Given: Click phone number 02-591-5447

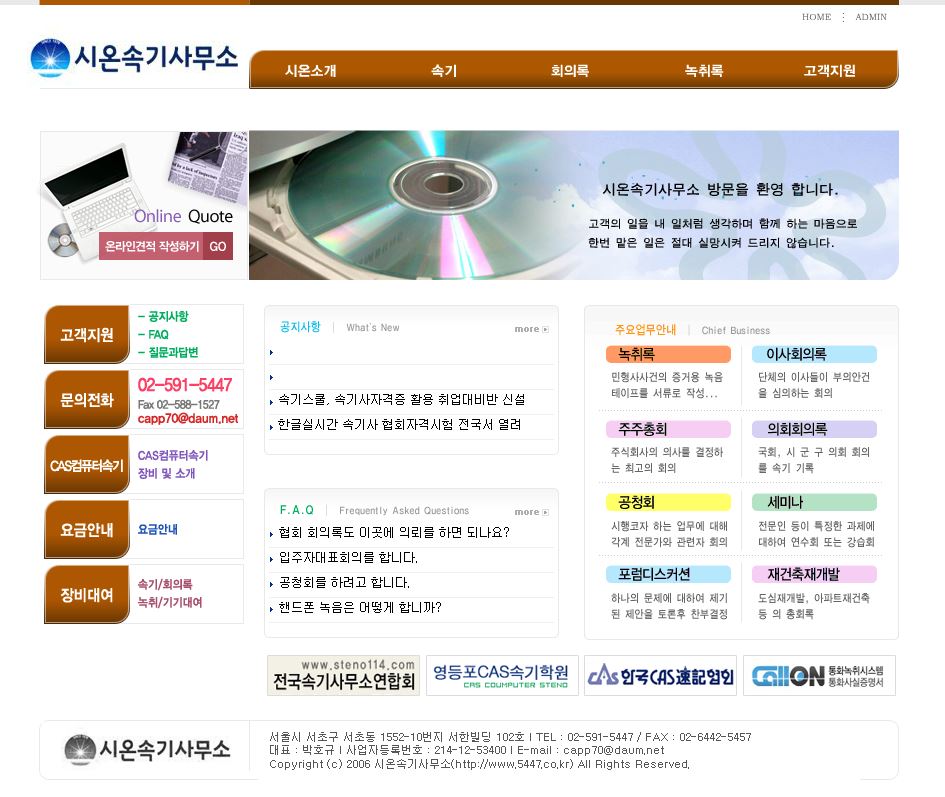Looking at the screenshot, I should pyautogui.click(x=184, y=385).
